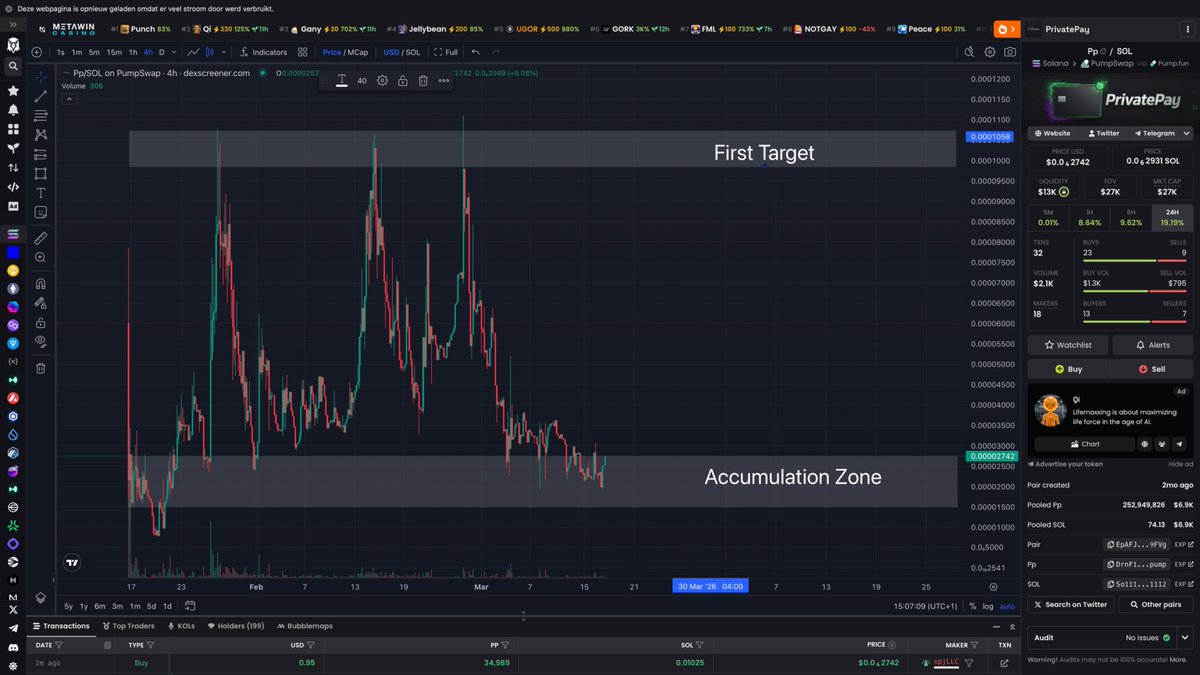1200x675 pixels.
Task: Open the search icon in left sidebar
Action: point(13,66)
